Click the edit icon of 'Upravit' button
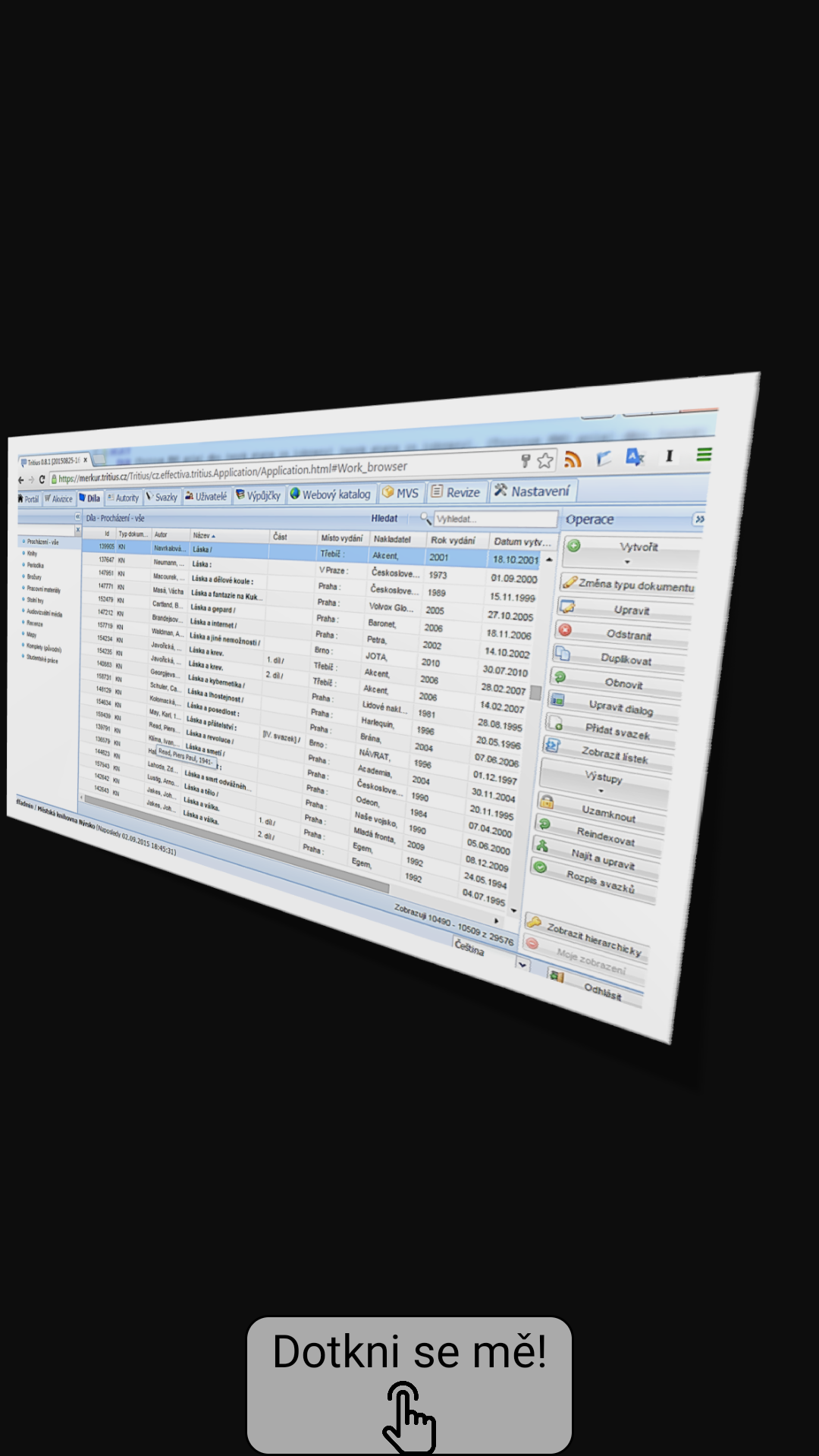This screenshot has height=1456, width=819. [567, 606]
